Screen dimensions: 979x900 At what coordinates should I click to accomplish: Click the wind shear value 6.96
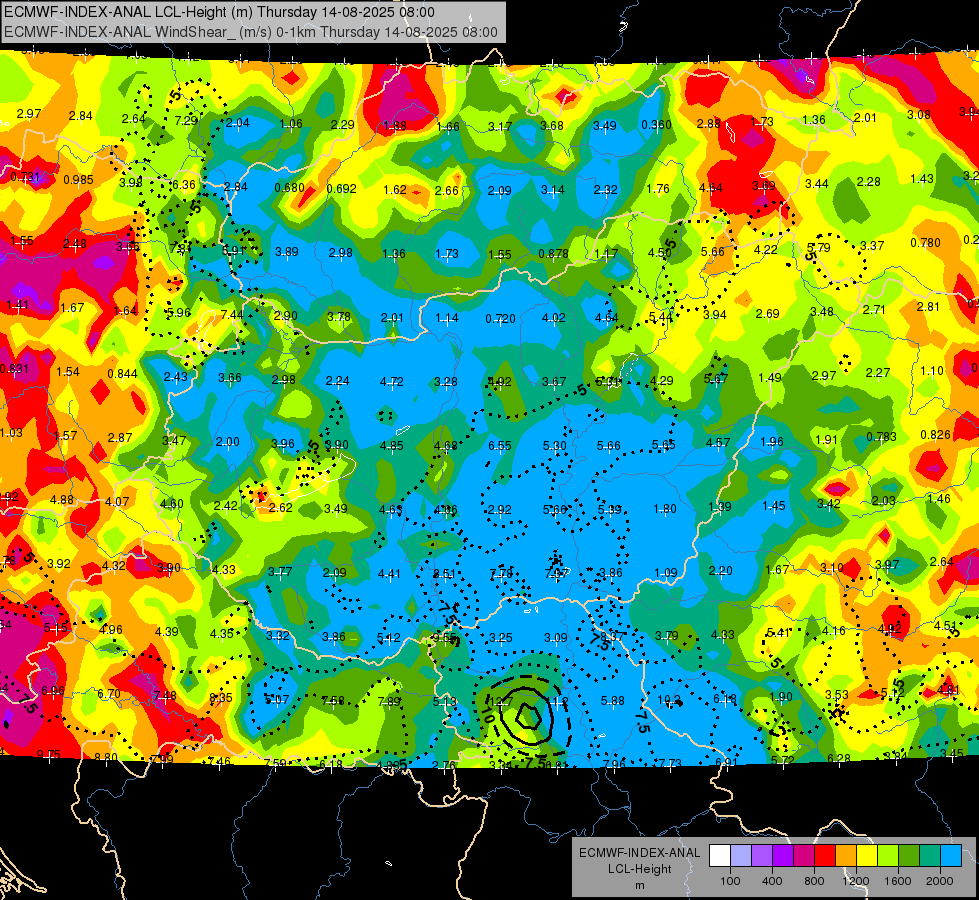[52, 691]
